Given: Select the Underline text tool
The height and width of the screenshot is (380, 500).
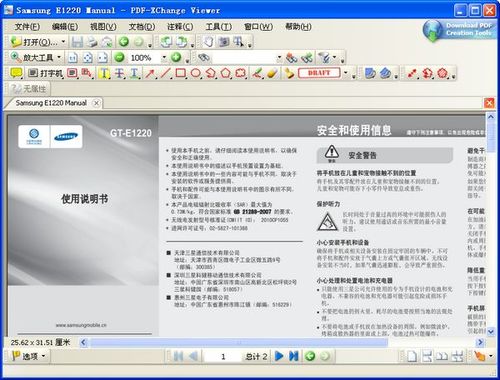Looking at the screenshot, I should click(x=134, y=73).
